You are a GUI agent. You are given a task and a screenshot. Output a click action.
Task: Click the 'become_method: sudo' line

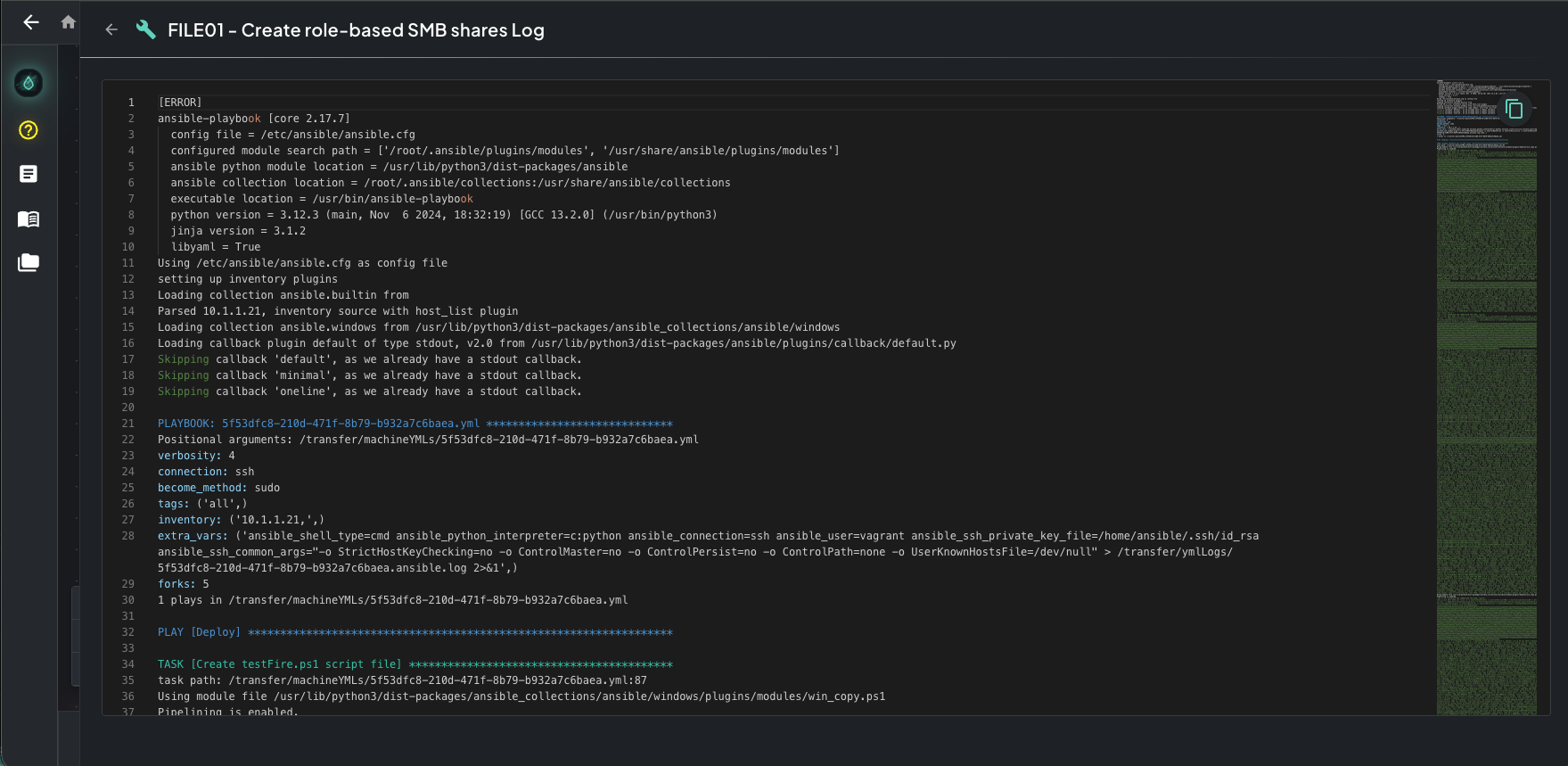coord(218,488)
